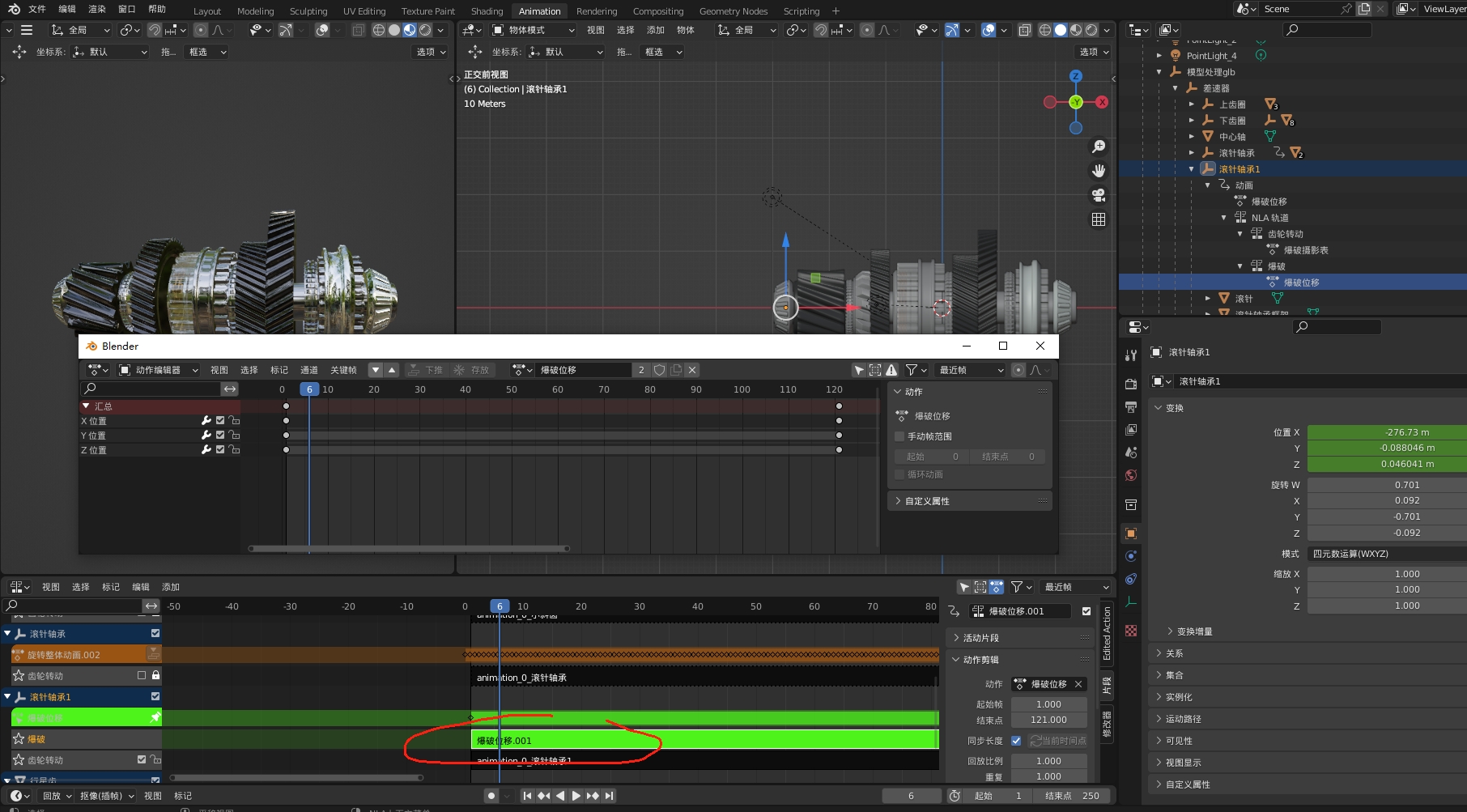Switch to the Shading workspace tab

click(487, 11)
